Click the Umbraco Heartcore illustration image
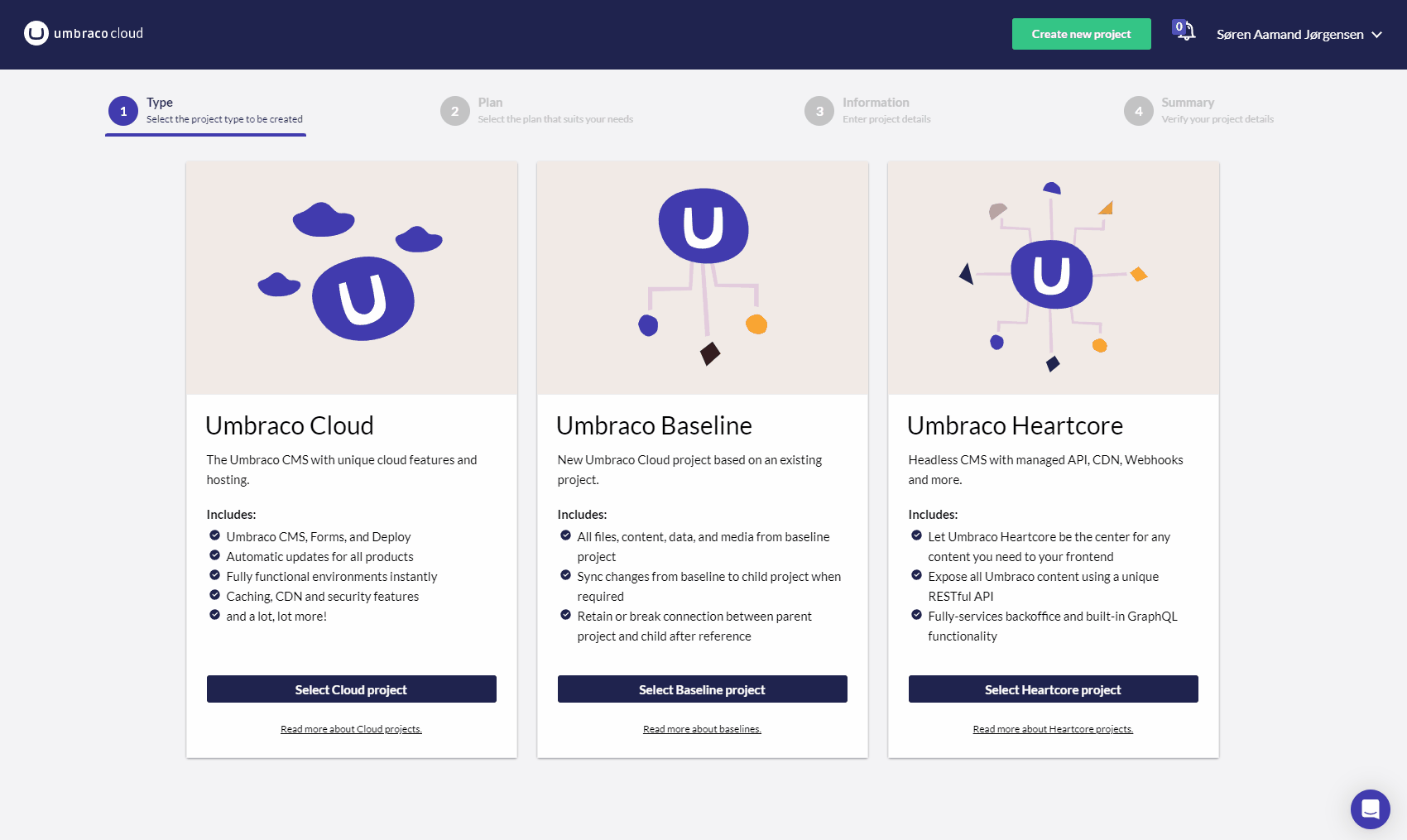 click(1053, 277)
